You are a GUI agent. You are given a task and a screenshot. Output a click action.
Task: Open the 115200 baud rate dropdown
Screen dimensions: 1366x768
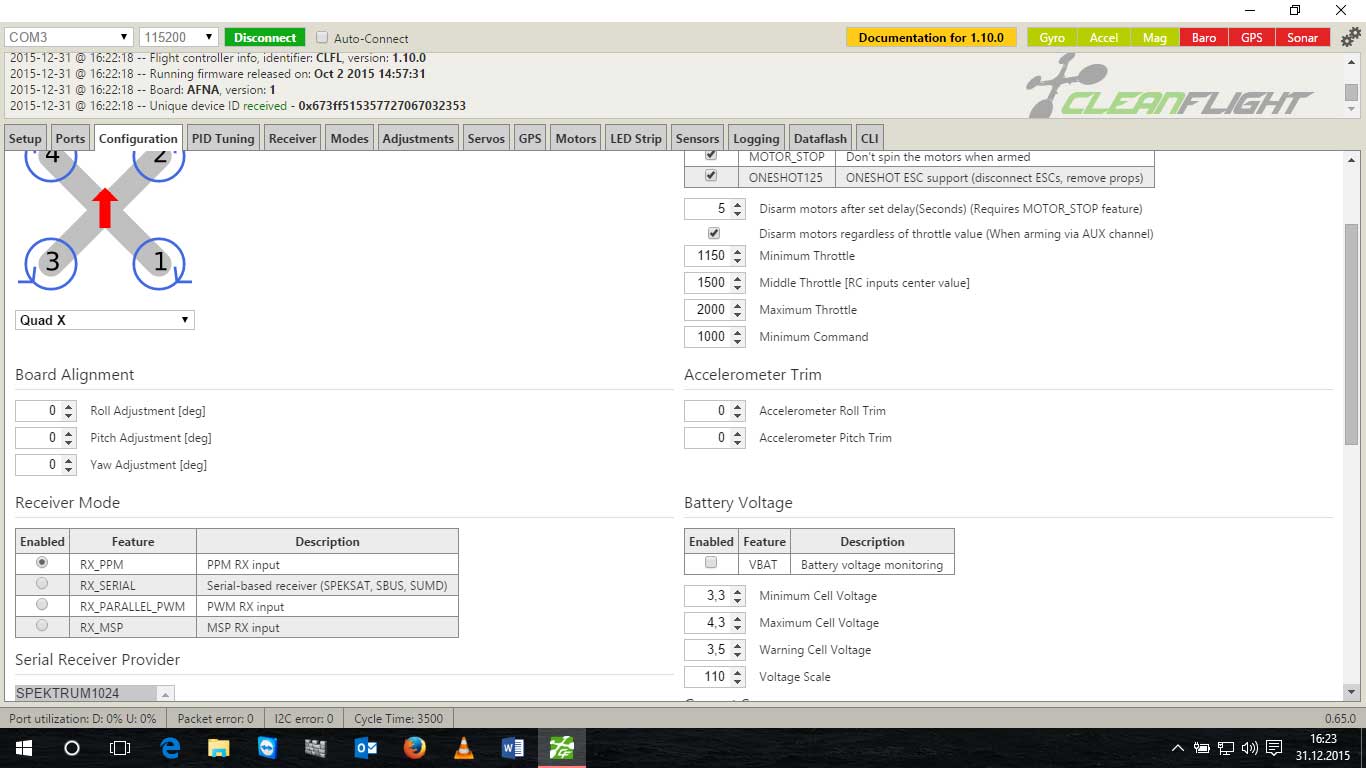(x=179, y=38)
